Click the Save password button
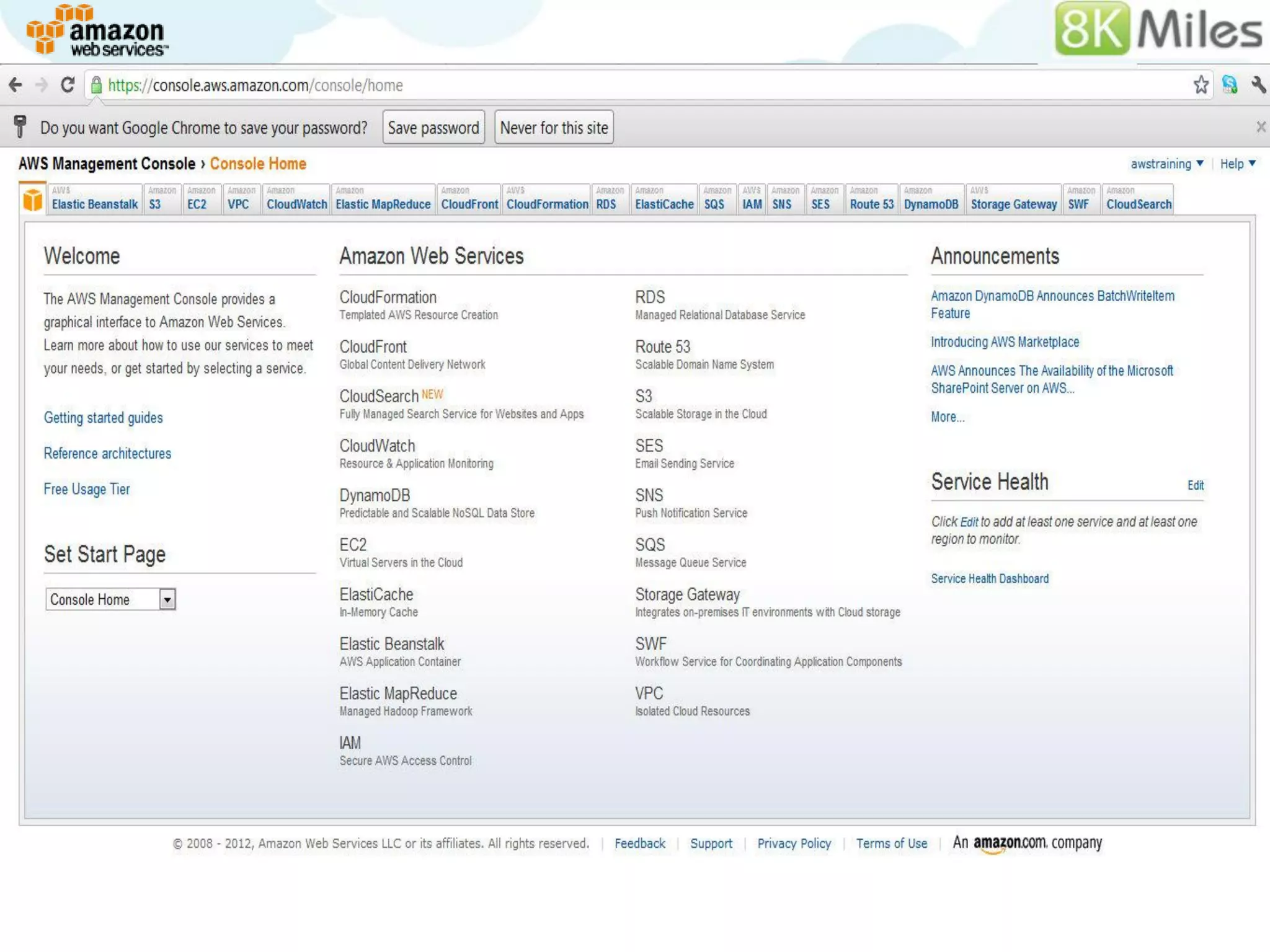Screen dimensions: 1270x952 pyautogui.click(x=433, y=128)
